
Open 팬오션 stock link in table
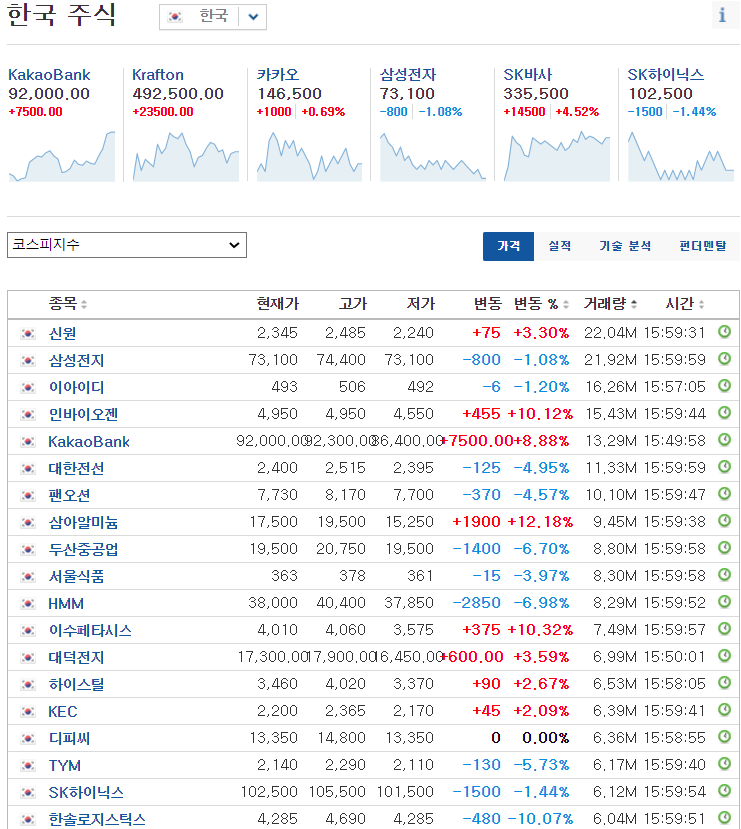pos(69,495)
